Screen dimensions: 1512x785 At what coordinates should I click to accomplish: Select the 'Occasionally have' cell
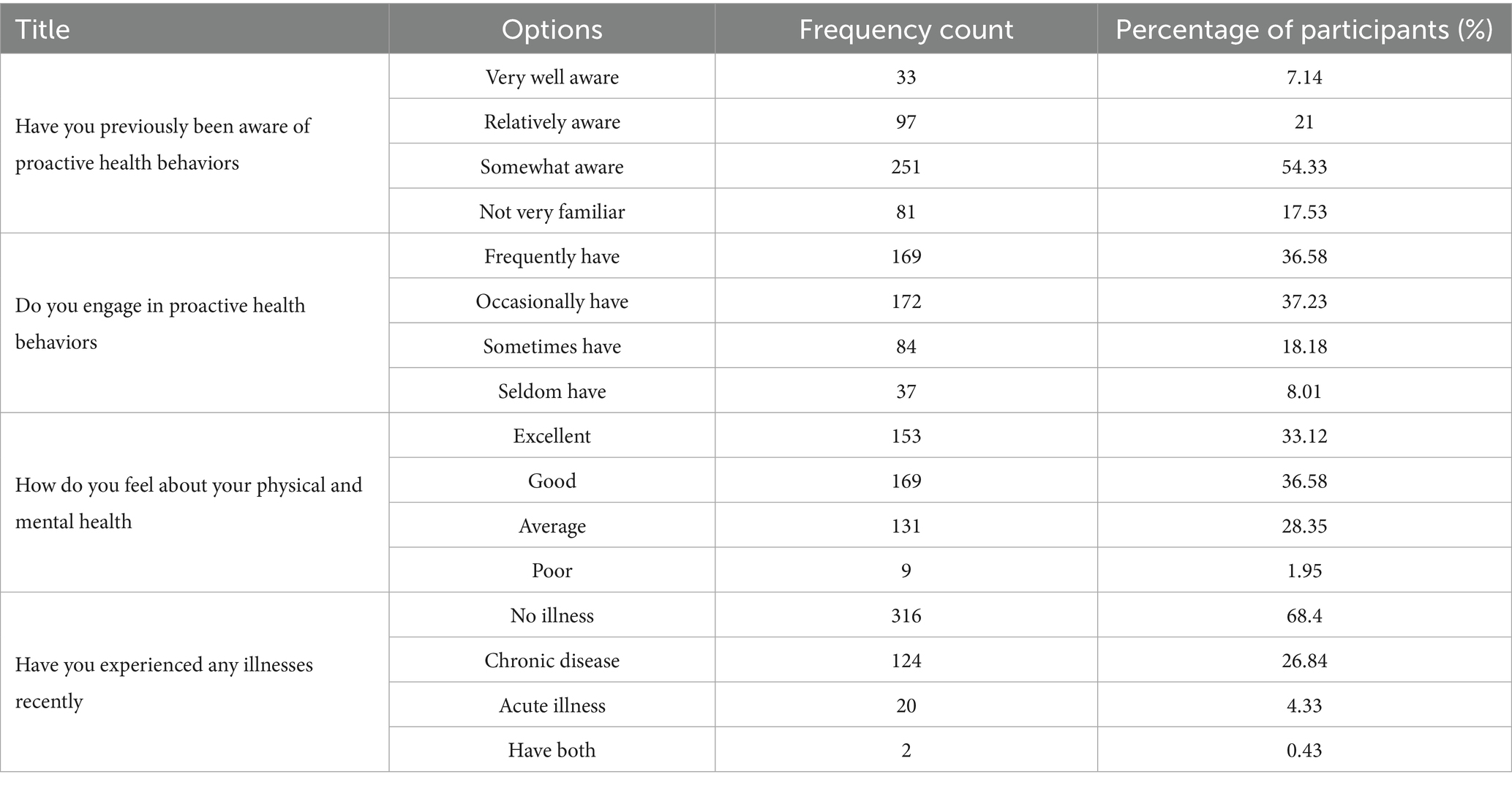point(552,301)
